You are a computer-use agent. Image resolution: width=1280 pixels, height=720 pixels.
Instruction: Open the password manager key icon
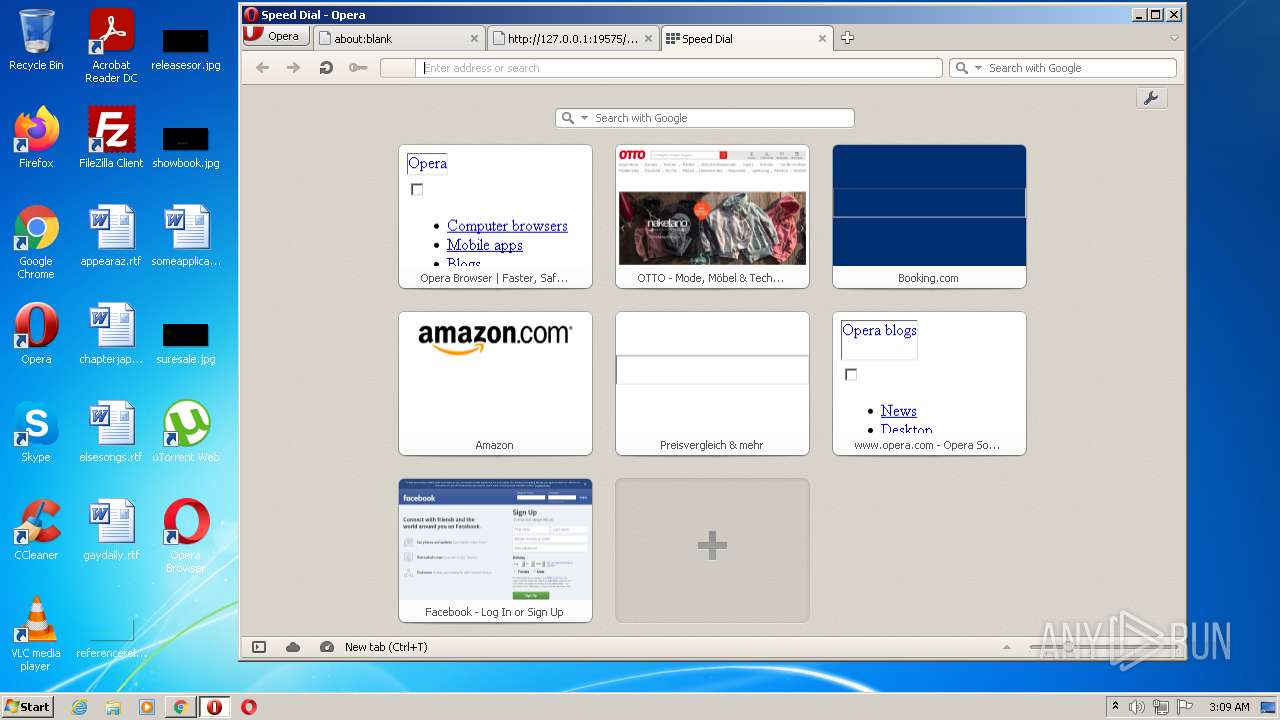pyautogui.click(x=358, y=68)
